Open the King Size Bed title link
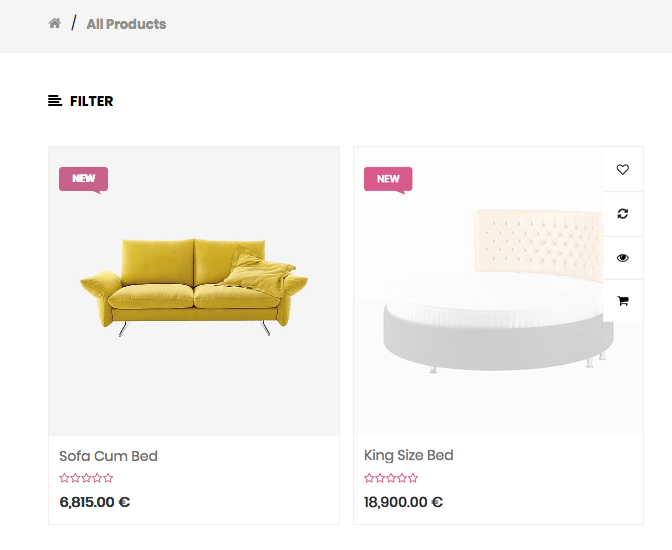Image resolution: width=672 pixels, height=550 pixels. tap(408, 455)
